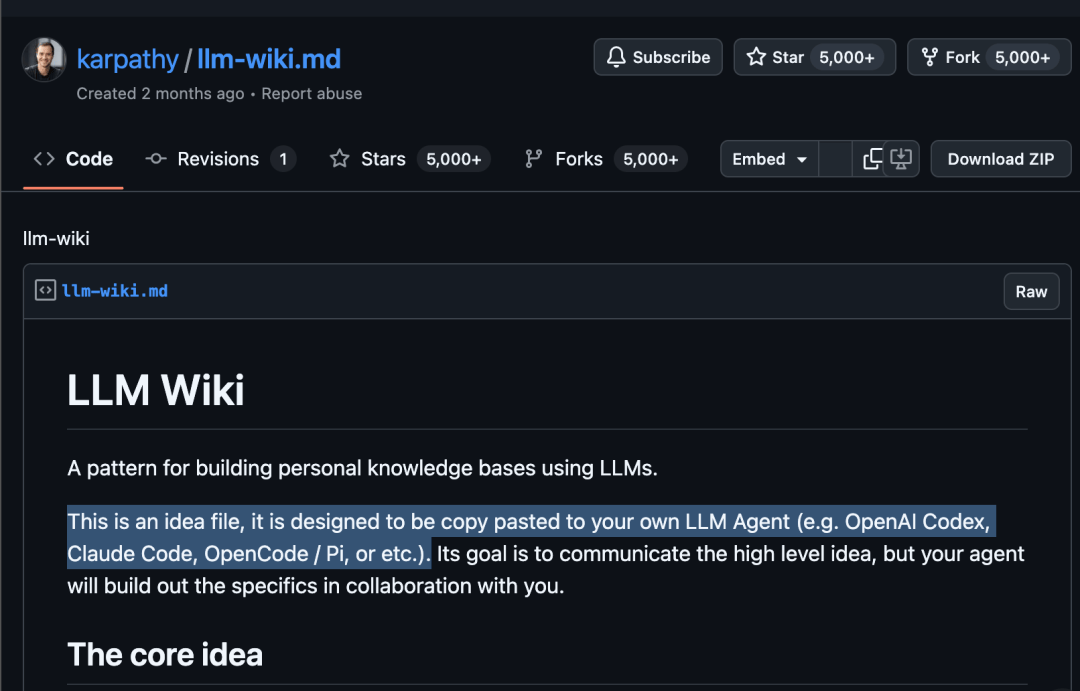The image size is (1080, 691).
Task: Click the 'llm-wiki' description text
Action: pyautogui.click(x=56, y=238)
